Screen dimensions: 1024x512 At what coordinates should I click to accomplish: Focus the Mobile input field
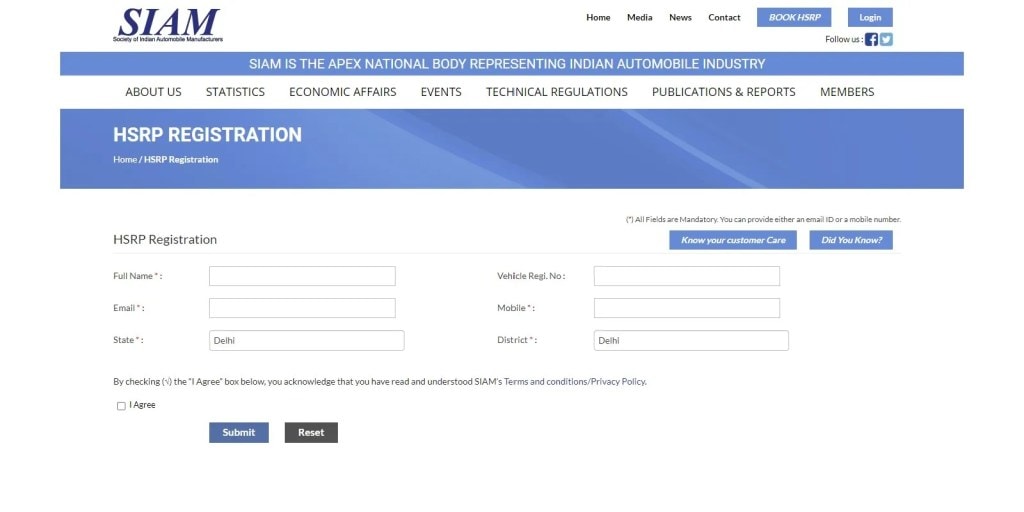(686, 308)
